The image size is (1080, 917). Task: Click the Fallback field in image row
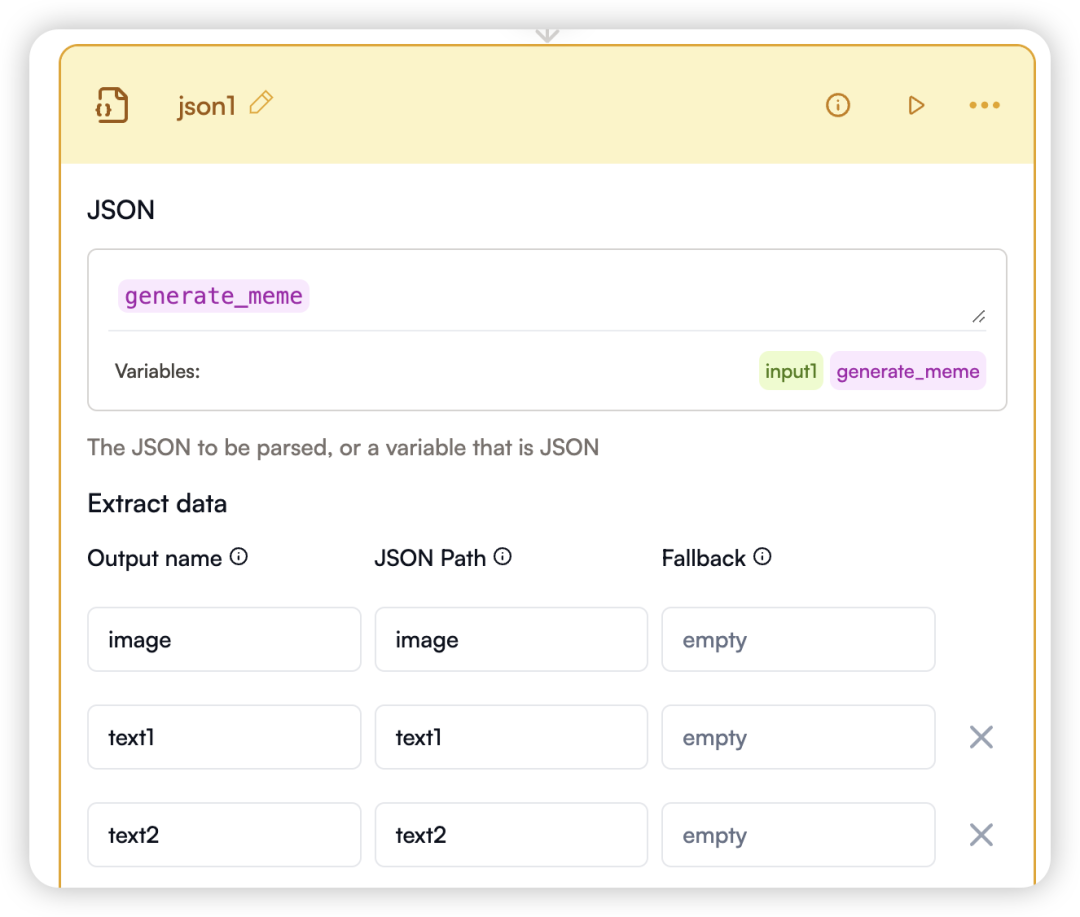coord(798,640)
